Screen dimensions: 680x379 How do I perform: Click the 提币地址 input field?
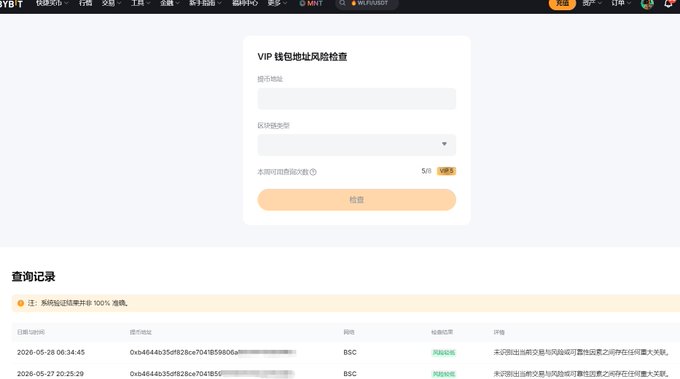[x=356, y=98]
